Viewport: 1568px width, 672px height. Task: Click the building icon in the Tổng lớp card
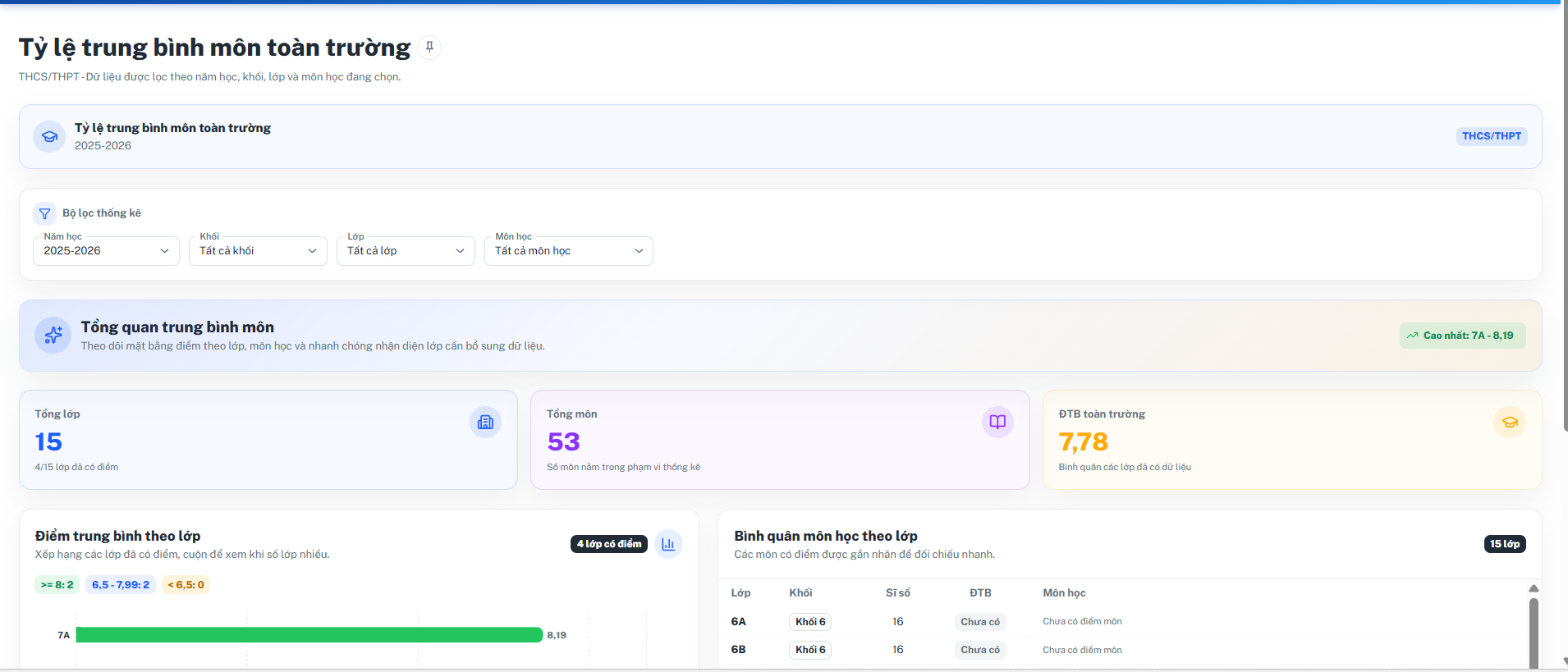(485, 422)
